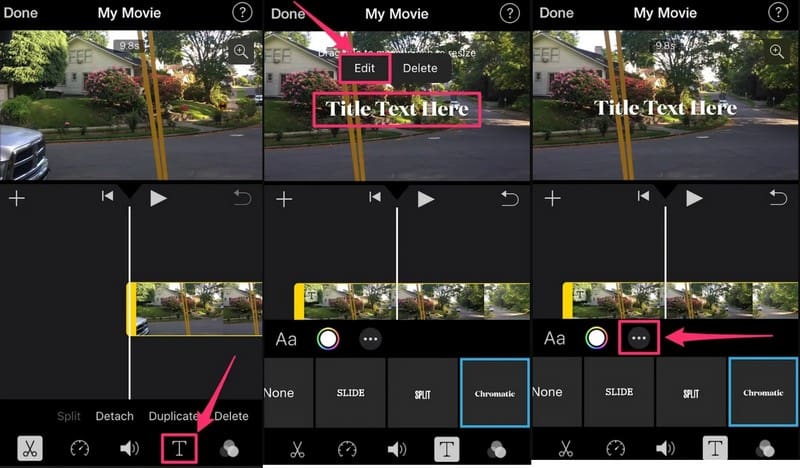Screen dimensions: 800x468
Task: Tap the zoom magnifier in left screen preview
Action: [241, 51]
